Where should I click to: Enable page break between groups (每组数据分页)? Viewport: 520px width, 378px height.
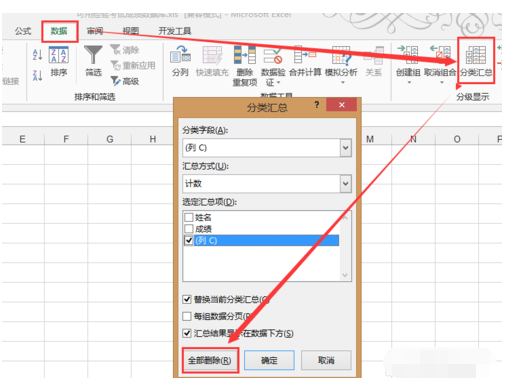click(x=187, y=316)
